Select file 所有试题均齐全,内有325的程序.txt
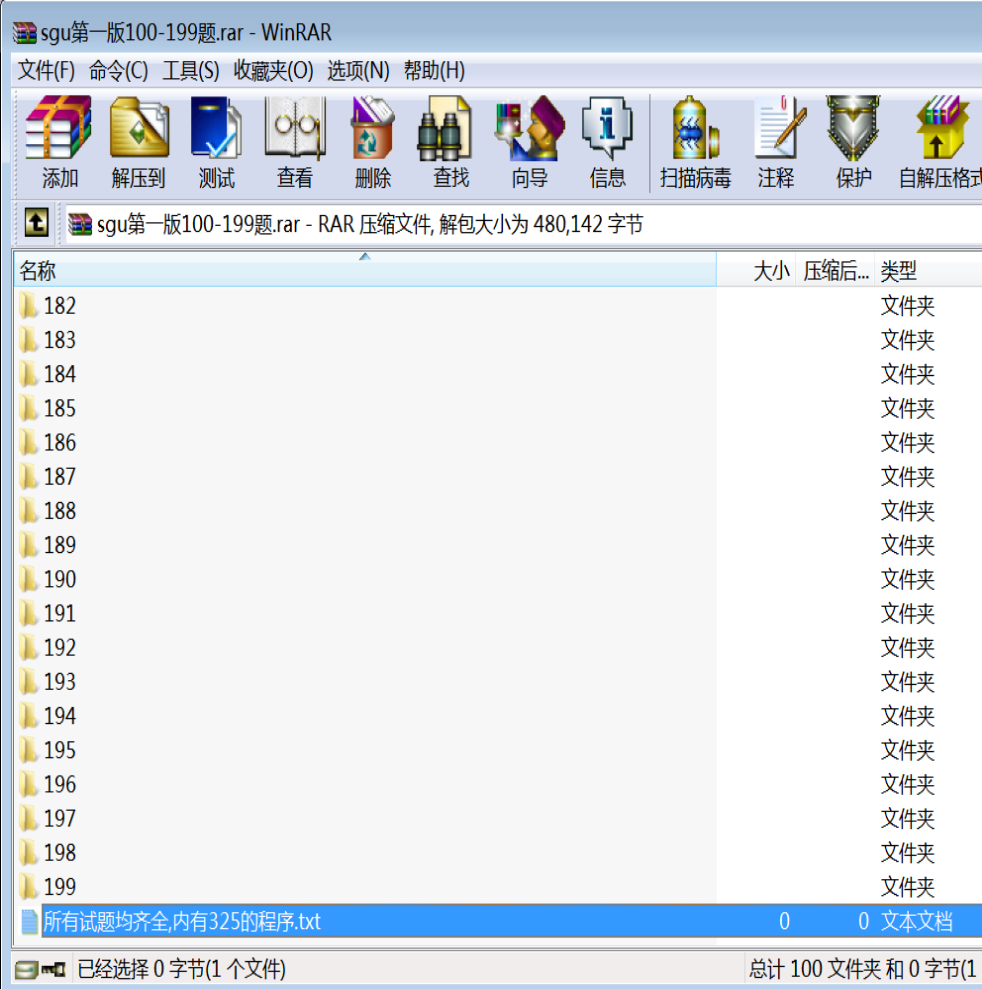 182,922
